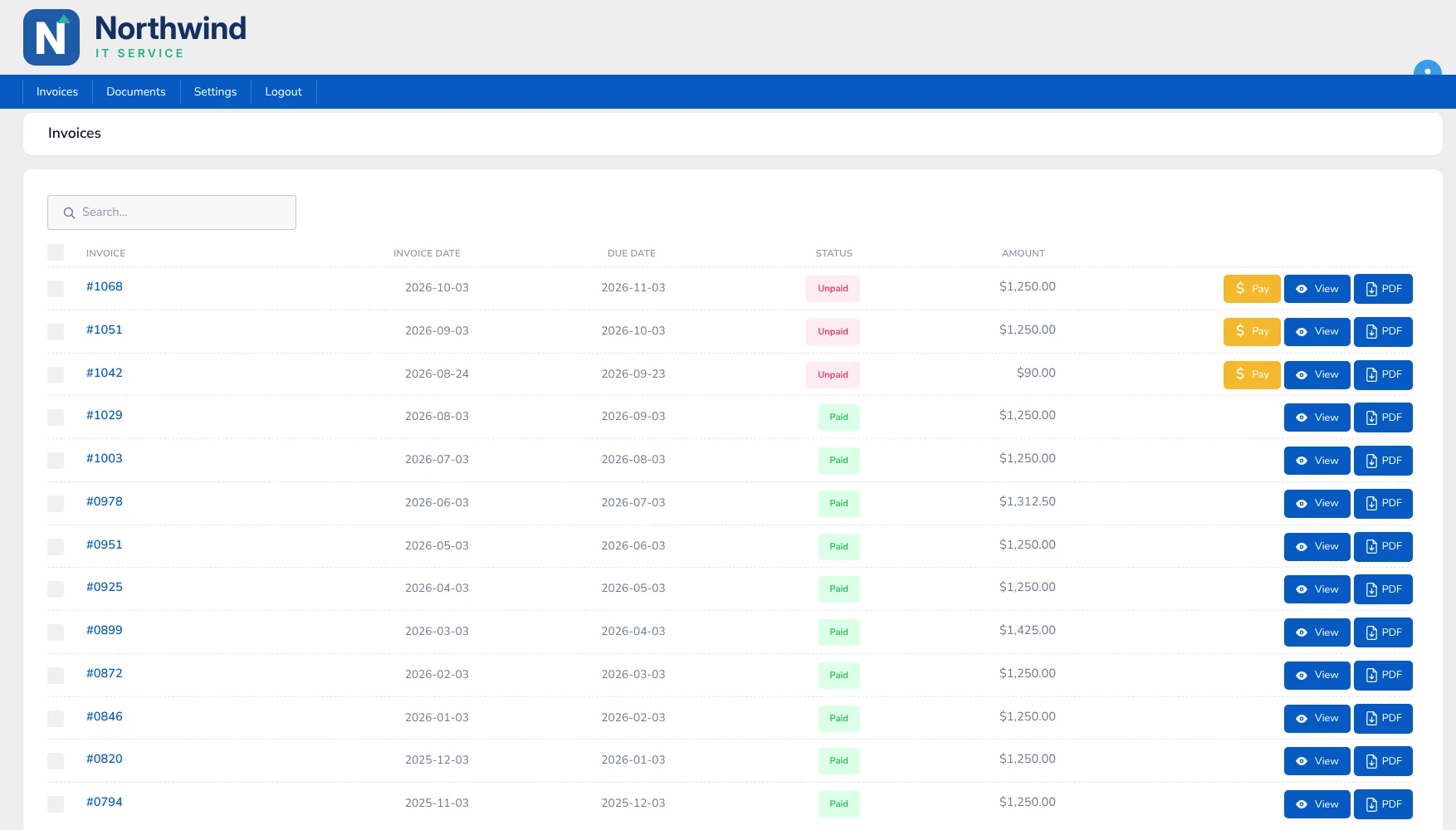Pay invoice #1051

coord(1252,332)
